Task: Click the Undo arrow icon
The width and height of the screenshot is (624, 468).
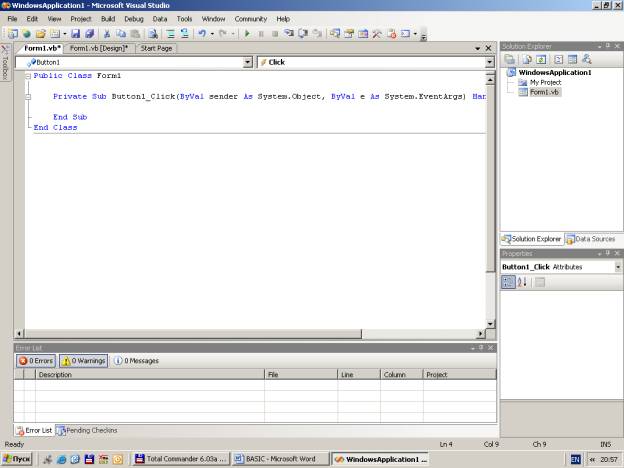Action: (x=202, y=34)
